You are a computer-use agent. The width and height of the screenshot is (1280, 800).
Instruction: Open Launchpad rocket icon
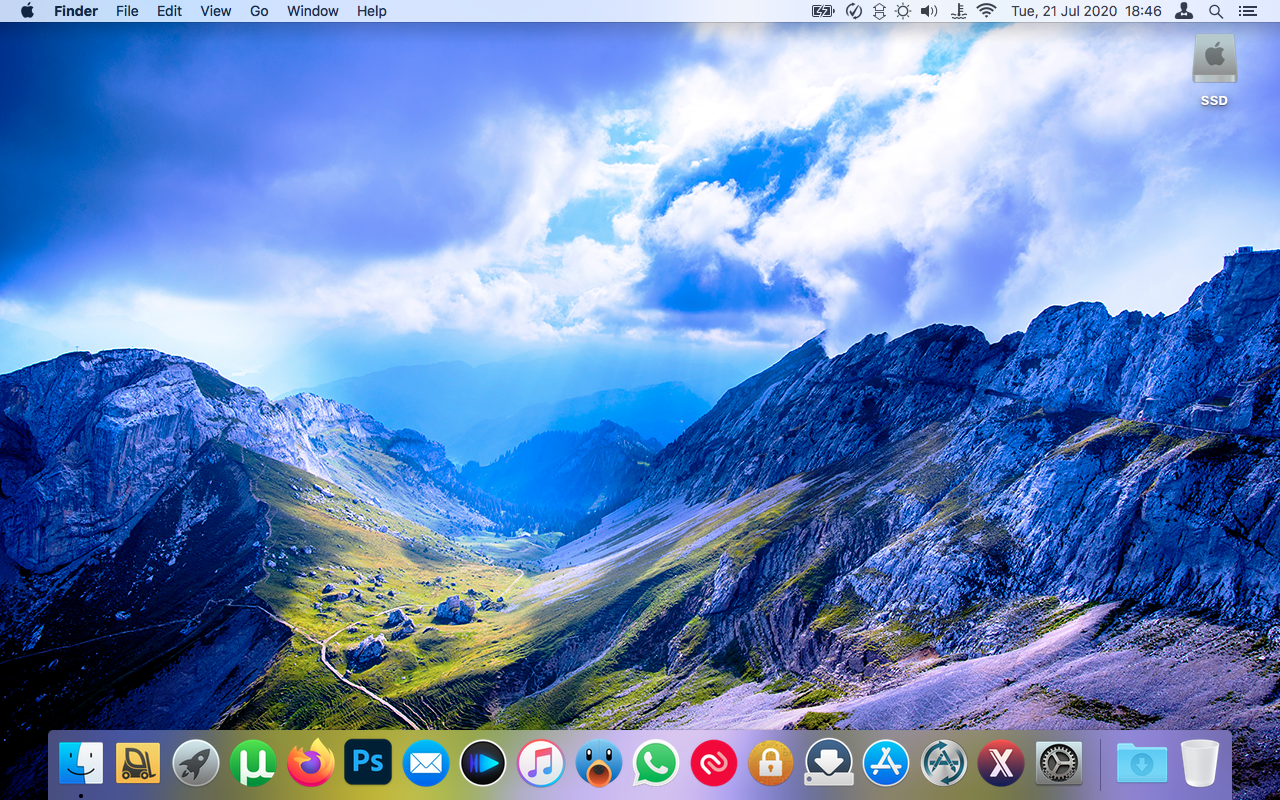196,764
